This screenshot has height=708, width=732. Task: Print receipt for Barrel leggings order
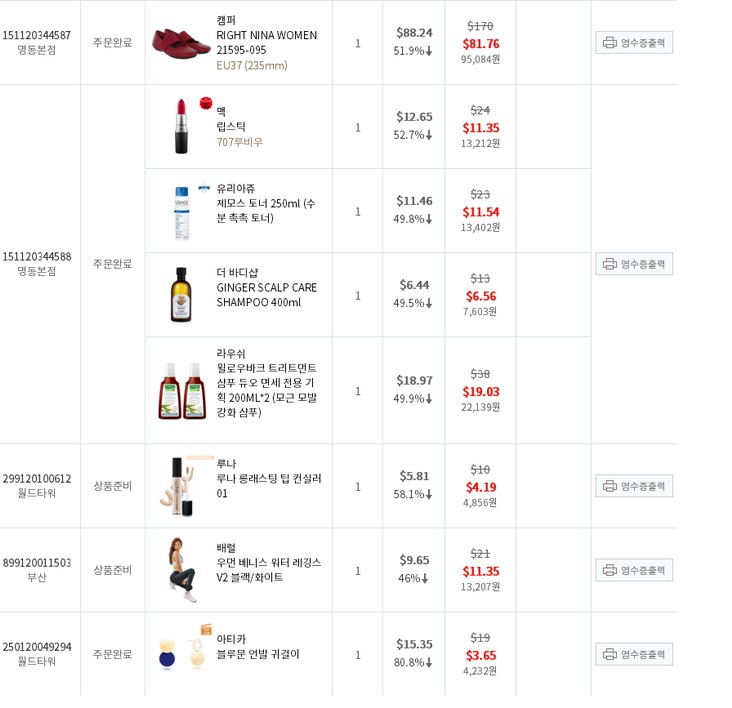click(x=634, y=570)
